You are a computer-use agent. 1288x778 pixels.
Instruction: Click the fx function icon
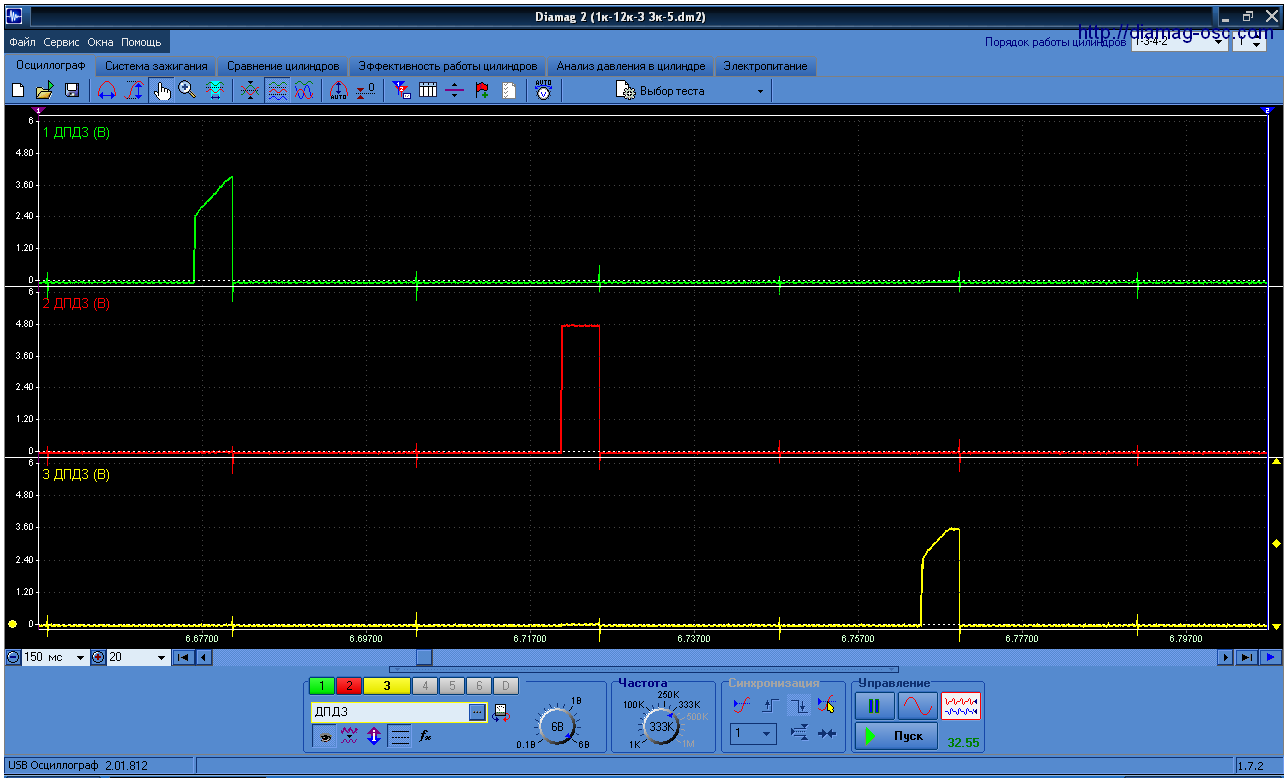(424, 737)
